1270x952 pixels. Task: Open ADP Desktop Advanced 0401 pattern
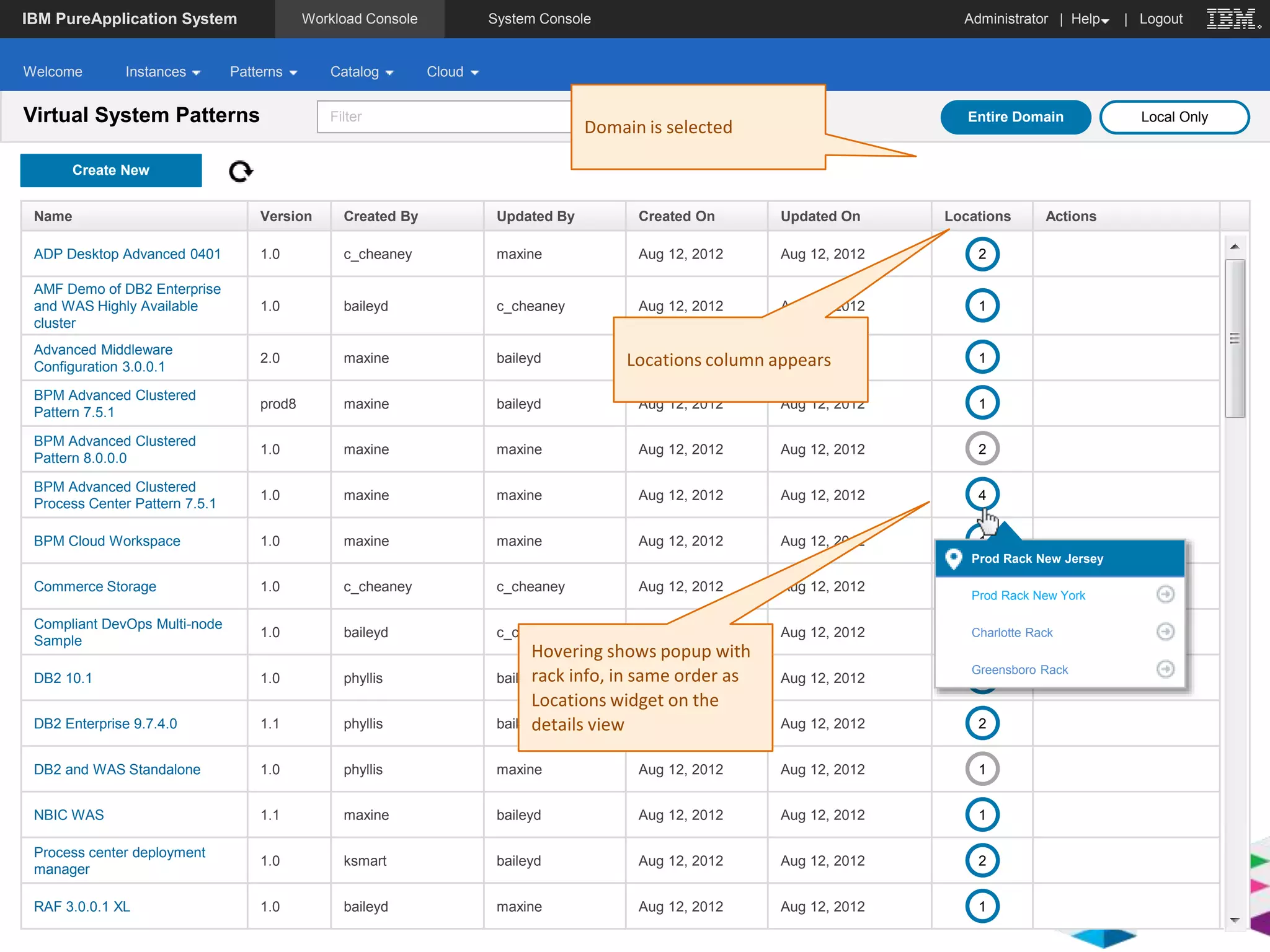click(x=127, y=254)
